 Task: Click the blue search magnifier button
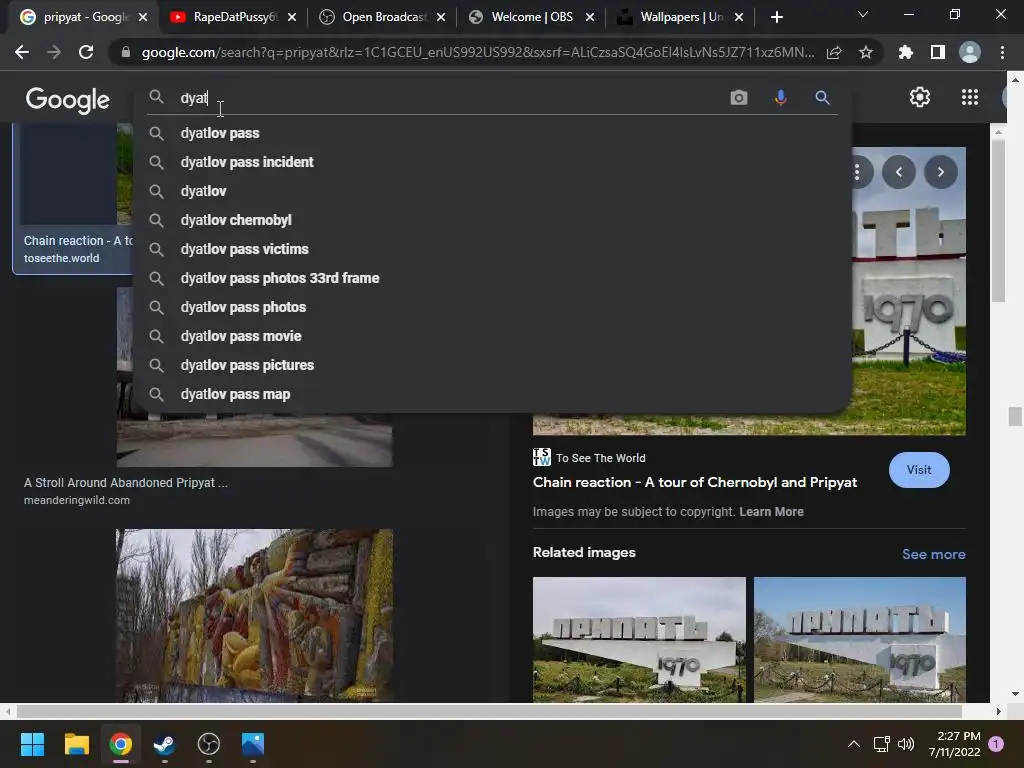[822, 98]
